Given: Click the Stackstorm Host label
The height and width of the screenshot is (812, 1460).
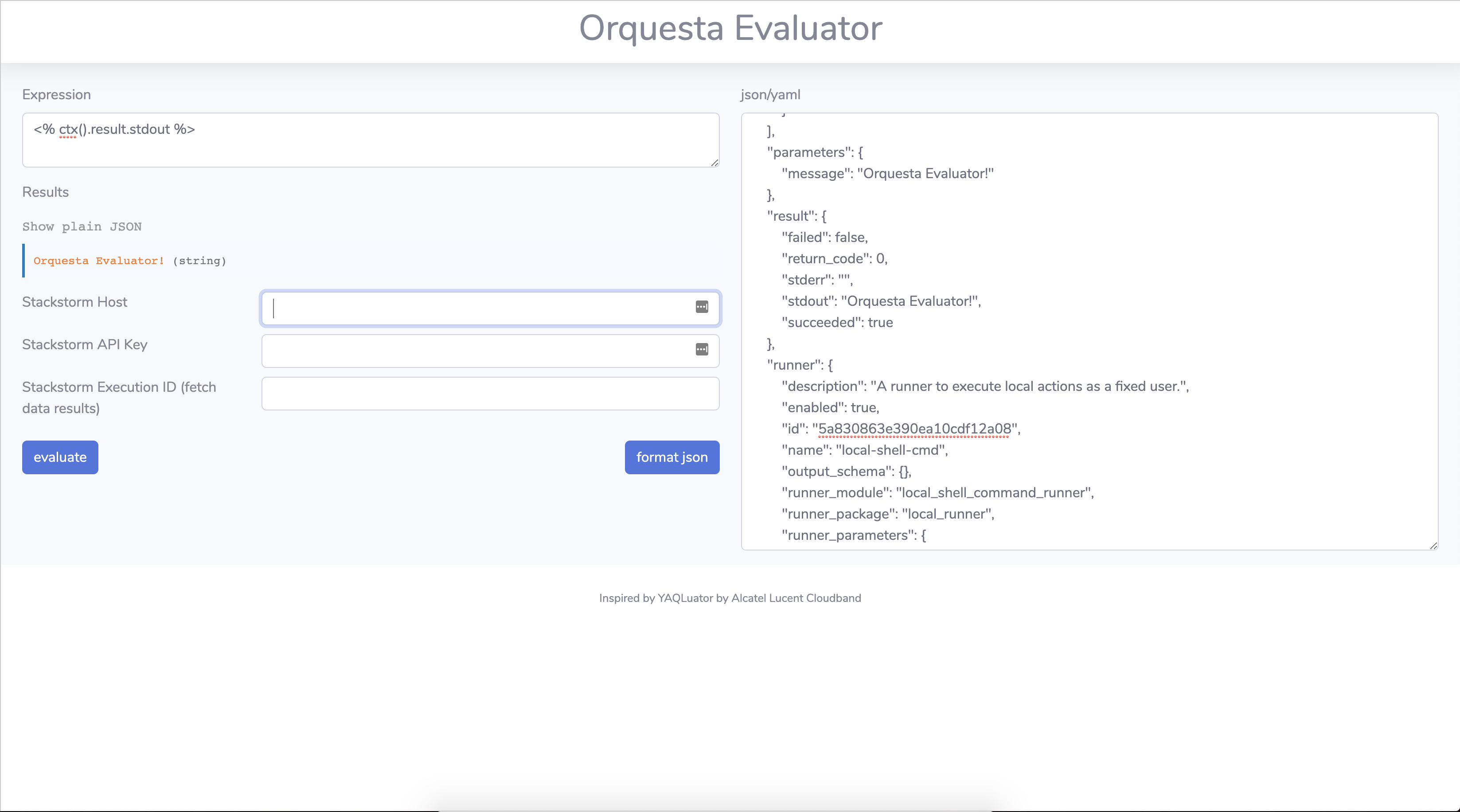Looking at the screenshot, I should 75,302.
